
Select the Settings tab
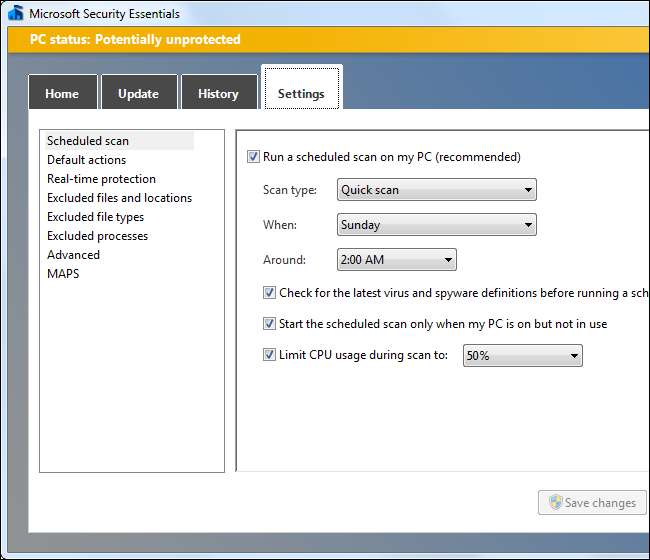[x=301, y=93]
